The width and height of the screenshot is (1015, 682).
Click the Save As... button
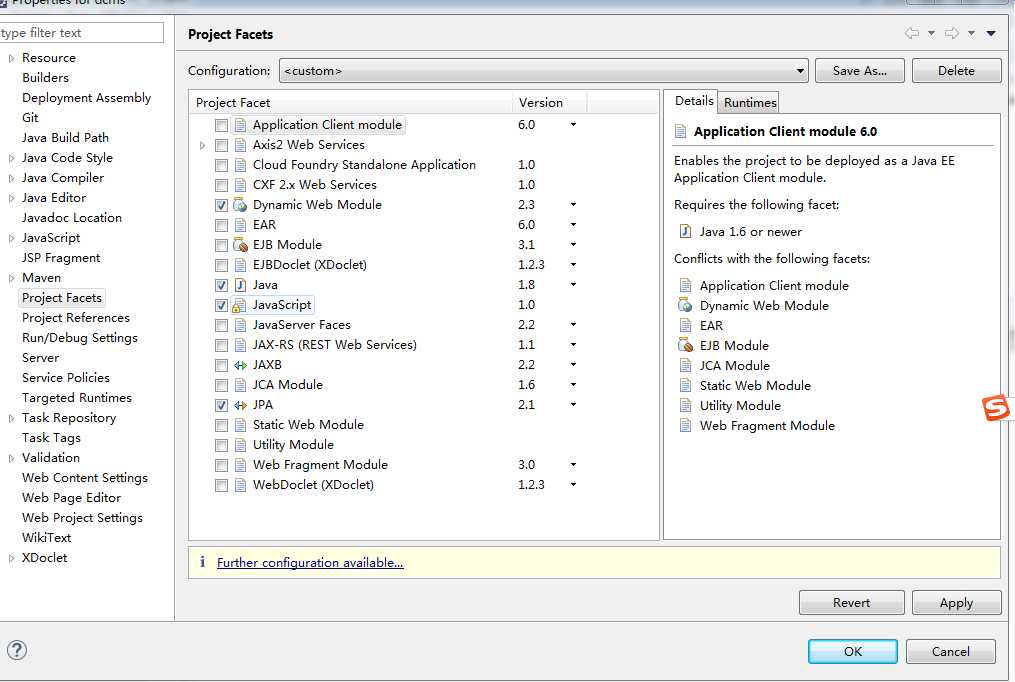(x=860, y=71)
